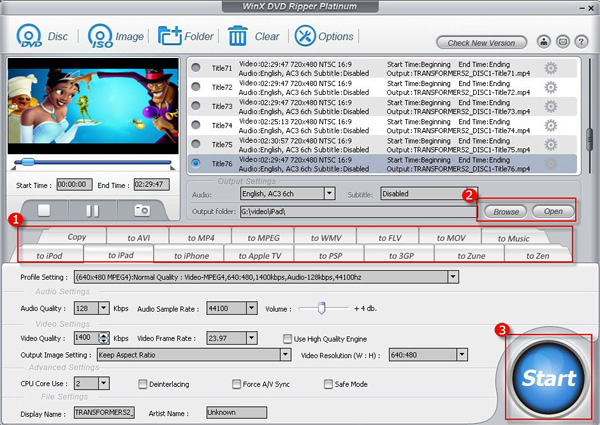Take a snapshot with camera icon

(142, 210)
